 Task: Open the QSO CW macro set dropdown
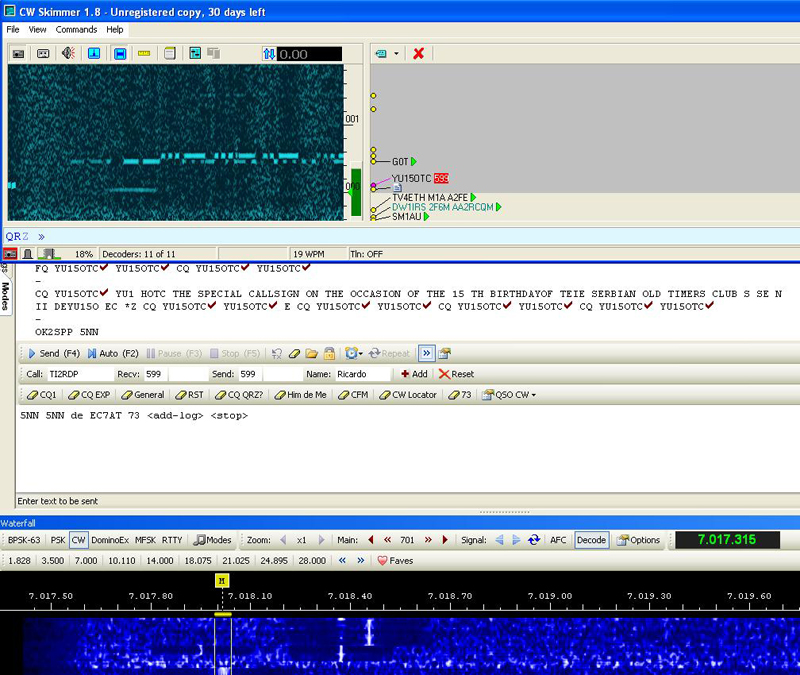tap(509, 395)
